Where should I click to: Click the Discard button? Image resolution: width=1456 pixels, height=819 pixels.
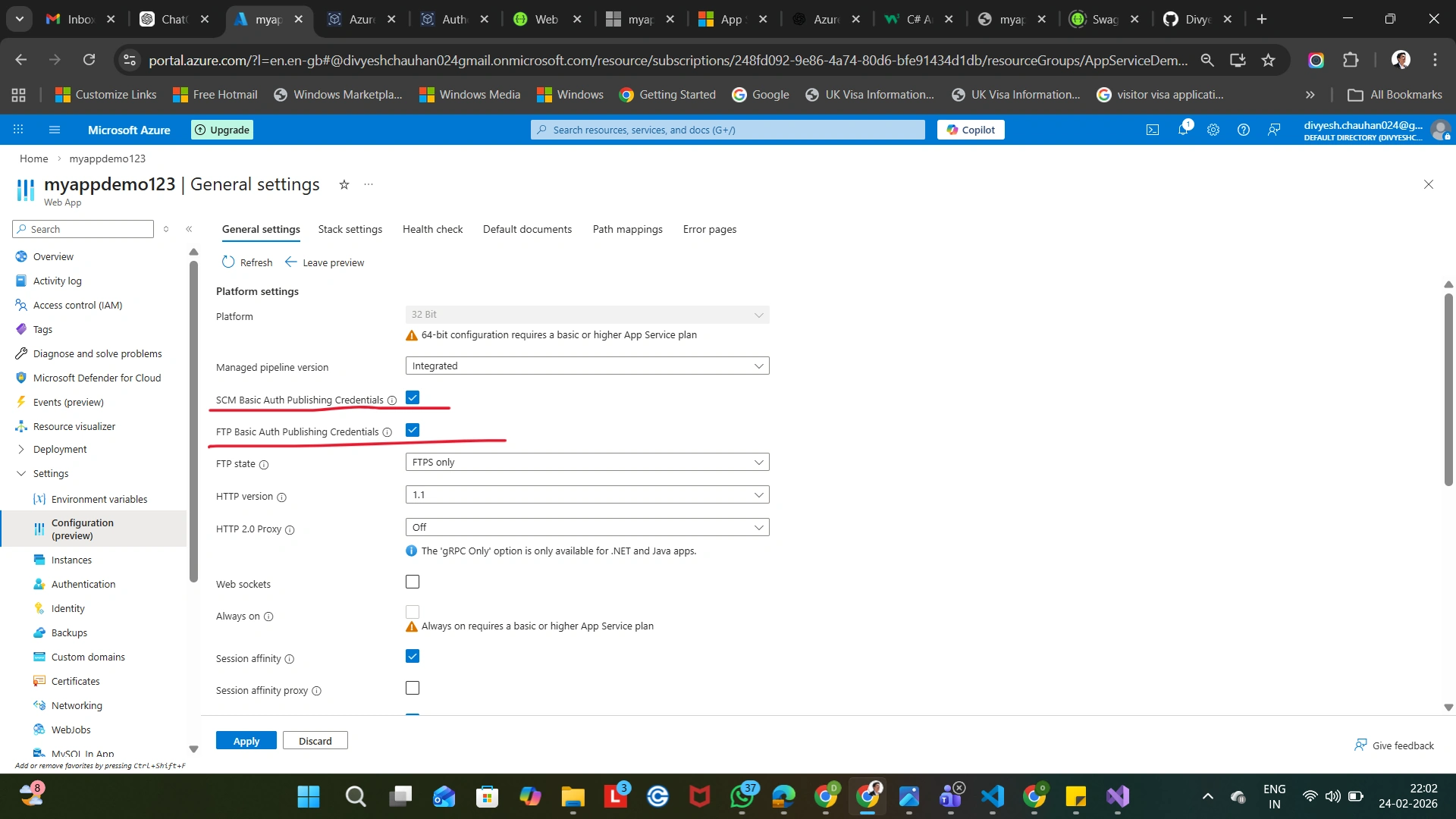pyautogui.click(x=315, y=741)
